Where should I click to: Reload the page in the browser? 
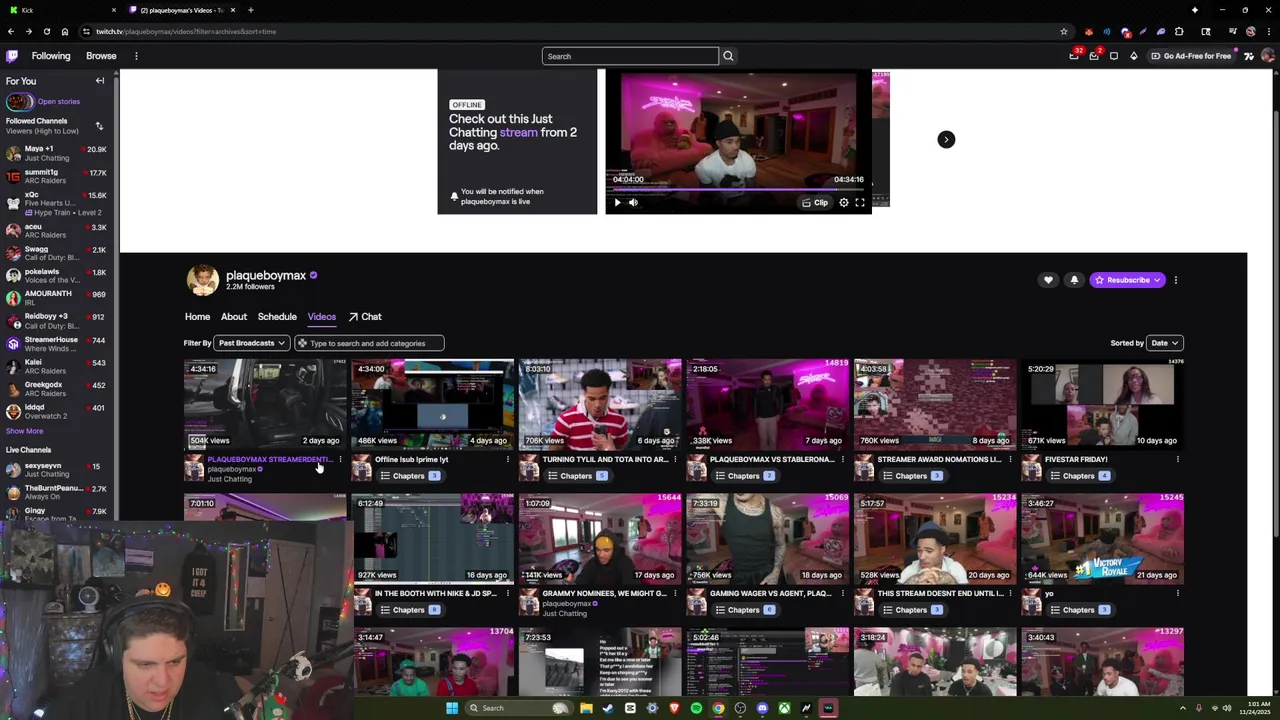(46, 31)
